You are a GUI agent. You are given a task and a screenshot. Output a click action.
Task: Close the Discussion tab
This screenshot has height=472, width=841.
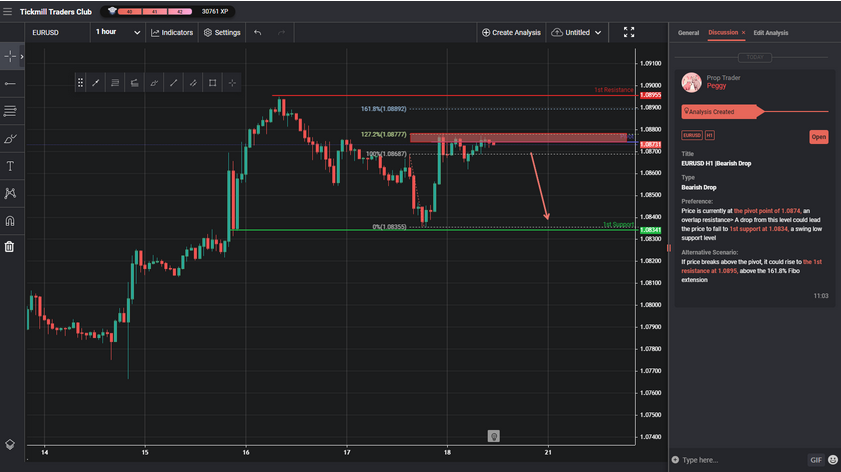point(743,33)
